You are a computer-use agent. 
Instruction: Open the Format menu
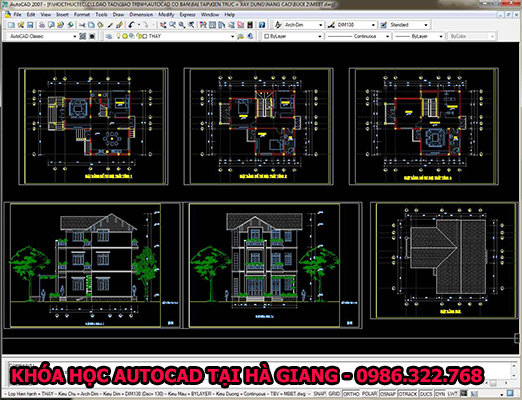point(82,15)
